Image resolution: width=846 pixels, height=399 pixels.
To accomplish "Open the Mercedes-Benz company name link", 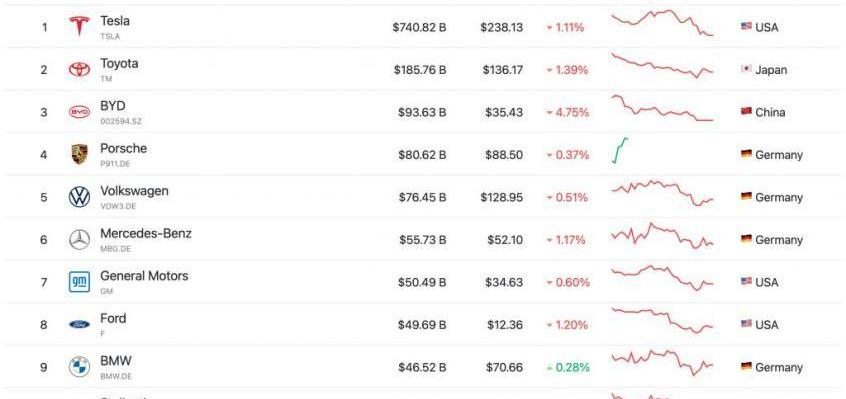I will pyautogui.click(x=146, y=233).
